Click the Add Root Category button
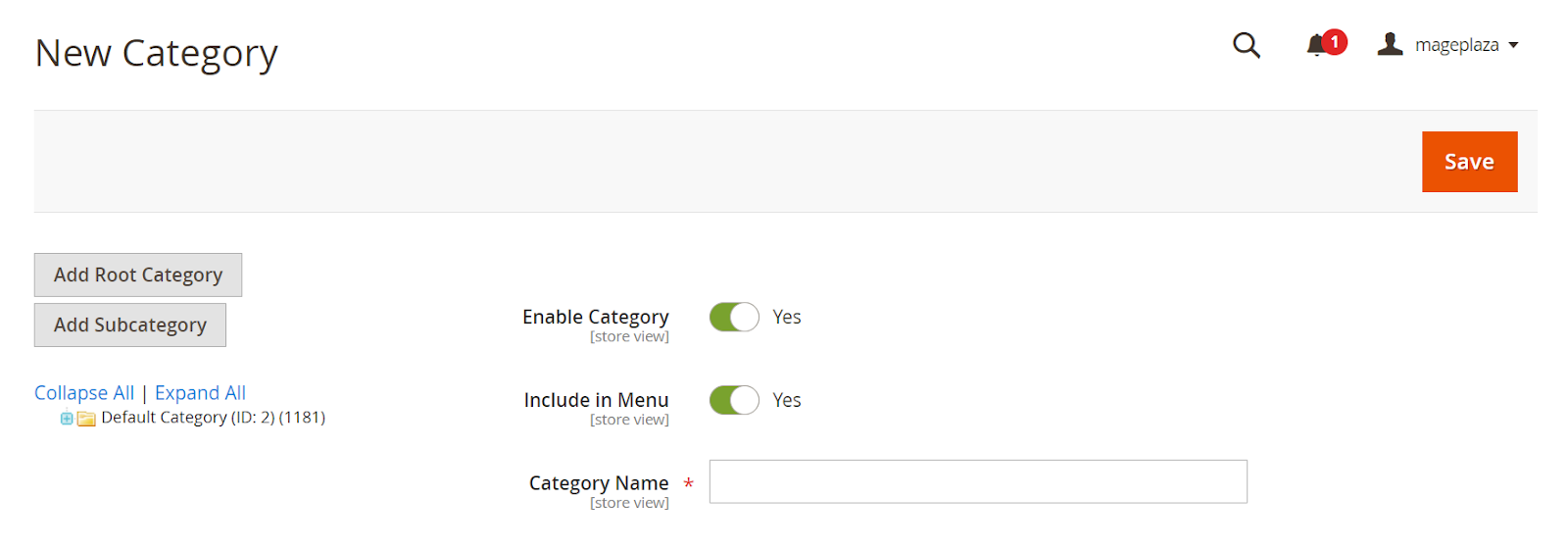 coord(138,275)
